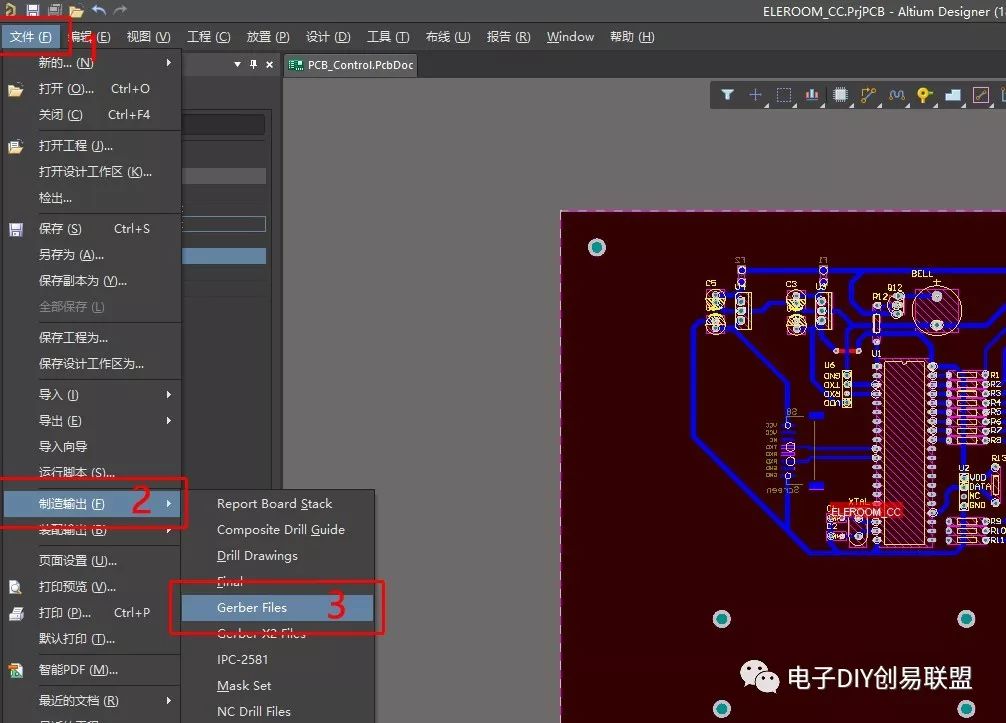The height and width of the screenshot is (723, 1006).
Task: Choose 关闭 (C) from the file menu
Action: point(92,115)
